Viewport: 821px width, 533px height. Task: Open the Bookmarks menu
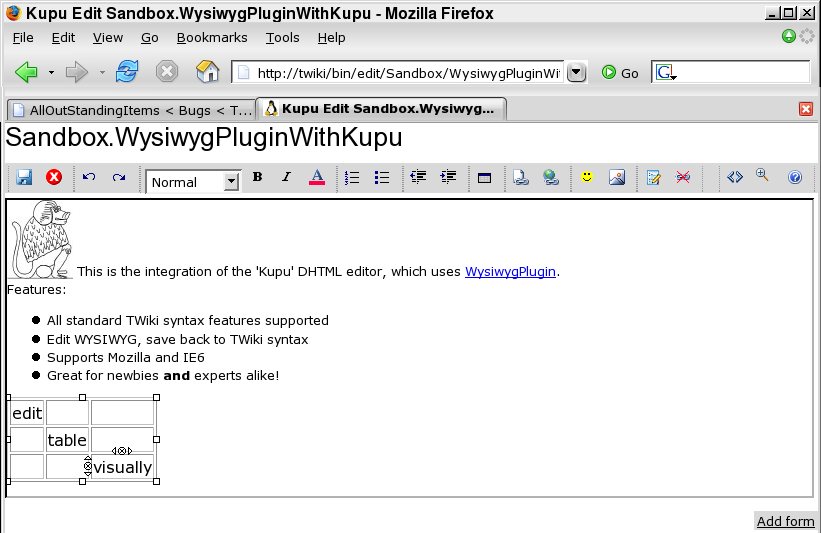click(211, 37)
